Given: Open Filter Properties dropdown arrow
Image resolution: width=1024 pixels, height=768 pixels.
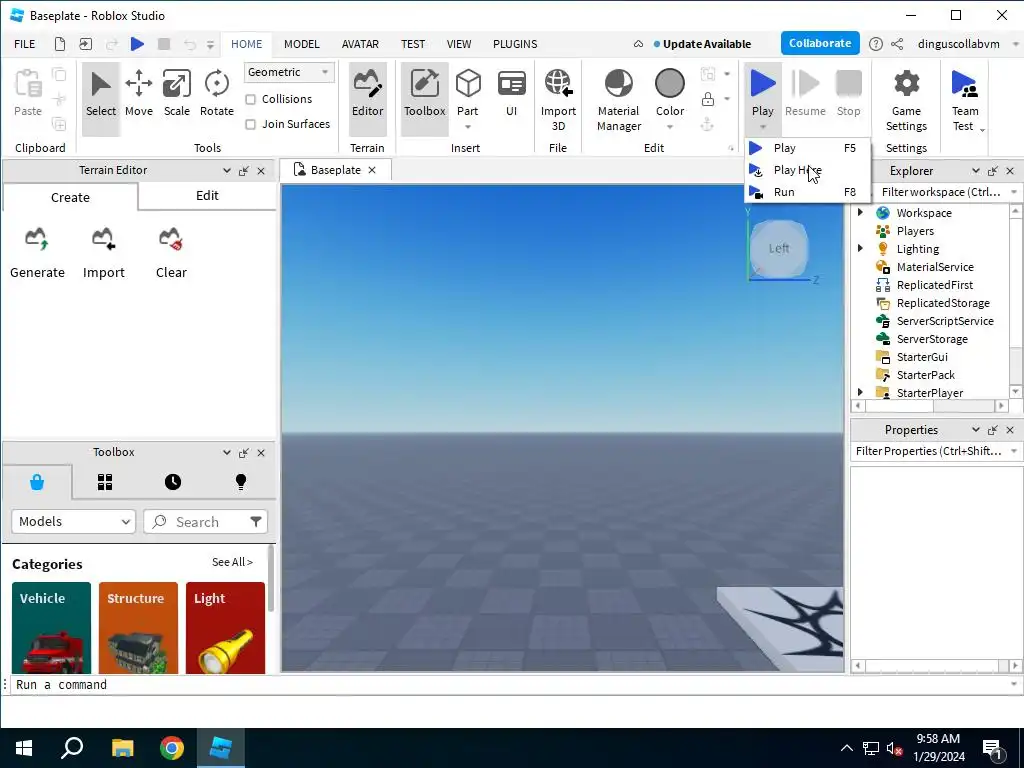Looking at the screenshot, I should pos(1014,451).
